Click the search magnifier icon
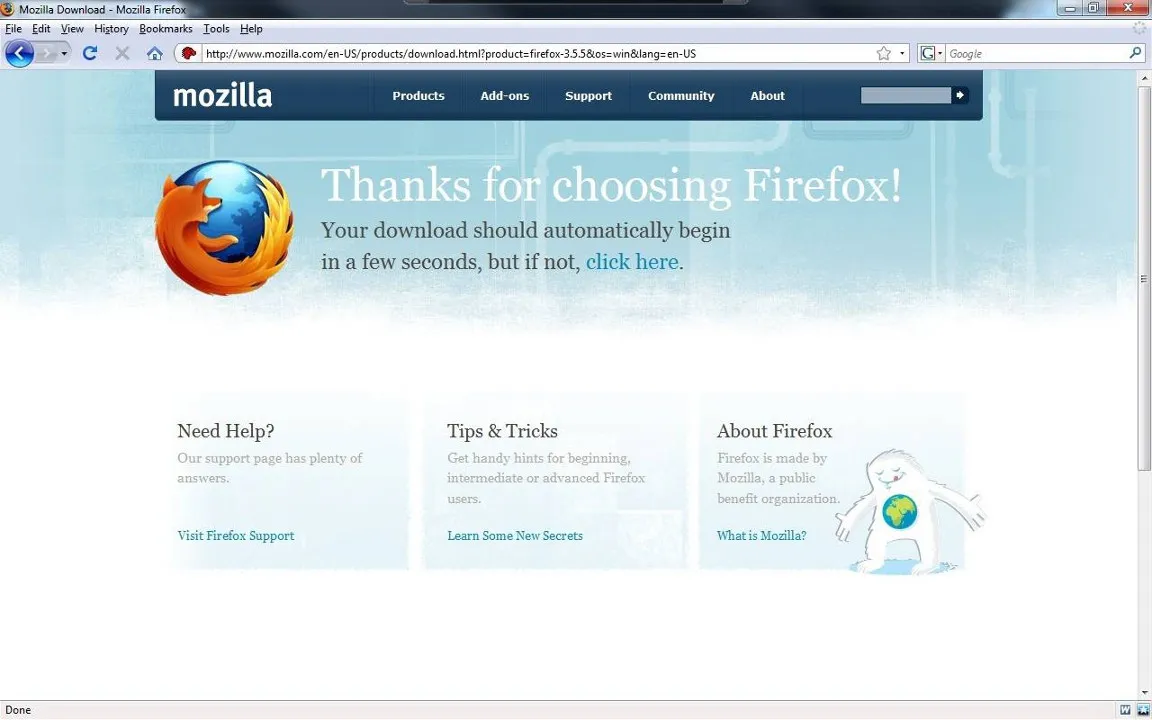The height and width of the screenshot is (720, 1152). tap(1136, 53)
